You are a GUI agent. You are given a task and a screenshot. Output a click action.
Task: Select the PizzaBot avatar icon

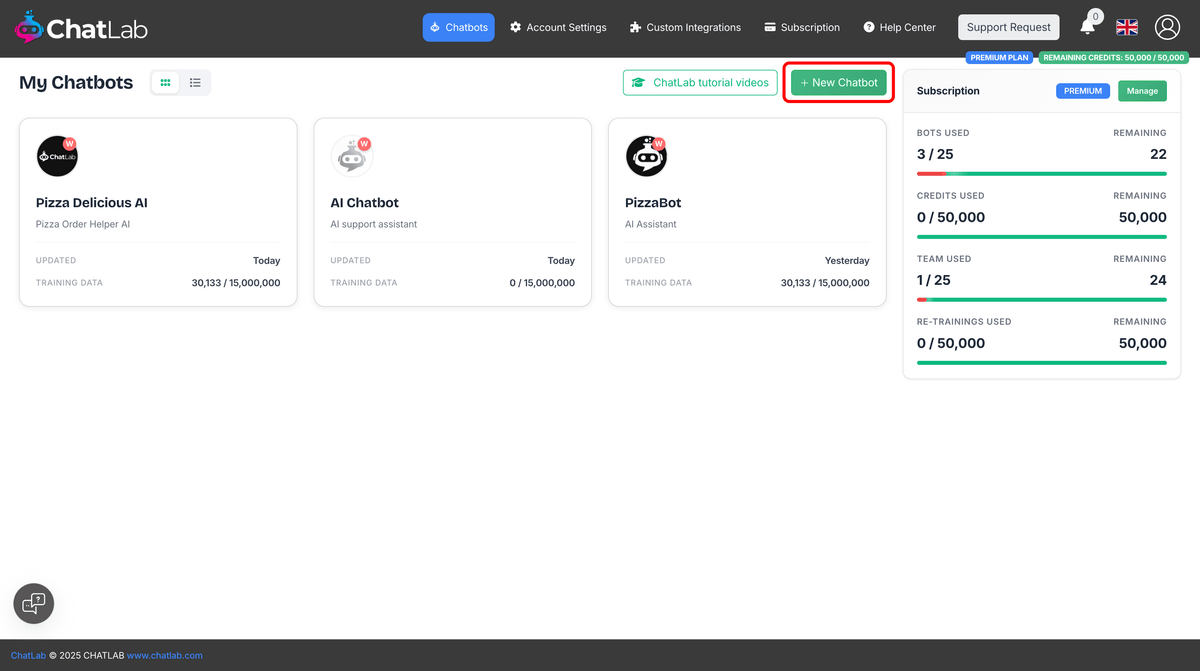coord(646,156)
